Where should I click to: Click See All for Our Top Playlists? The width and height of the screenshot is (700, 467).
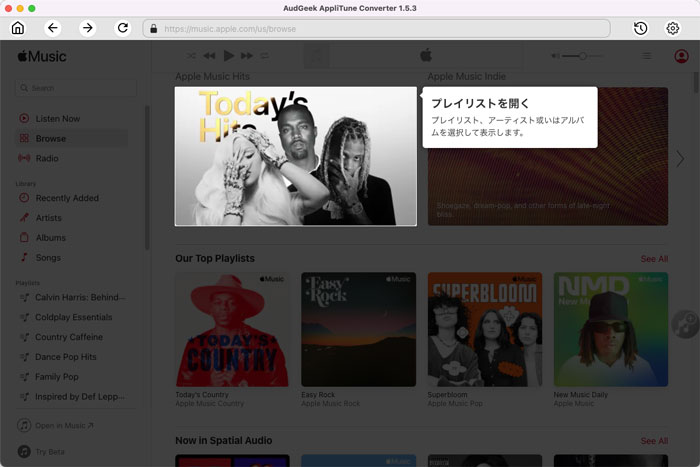click(654, 259)
